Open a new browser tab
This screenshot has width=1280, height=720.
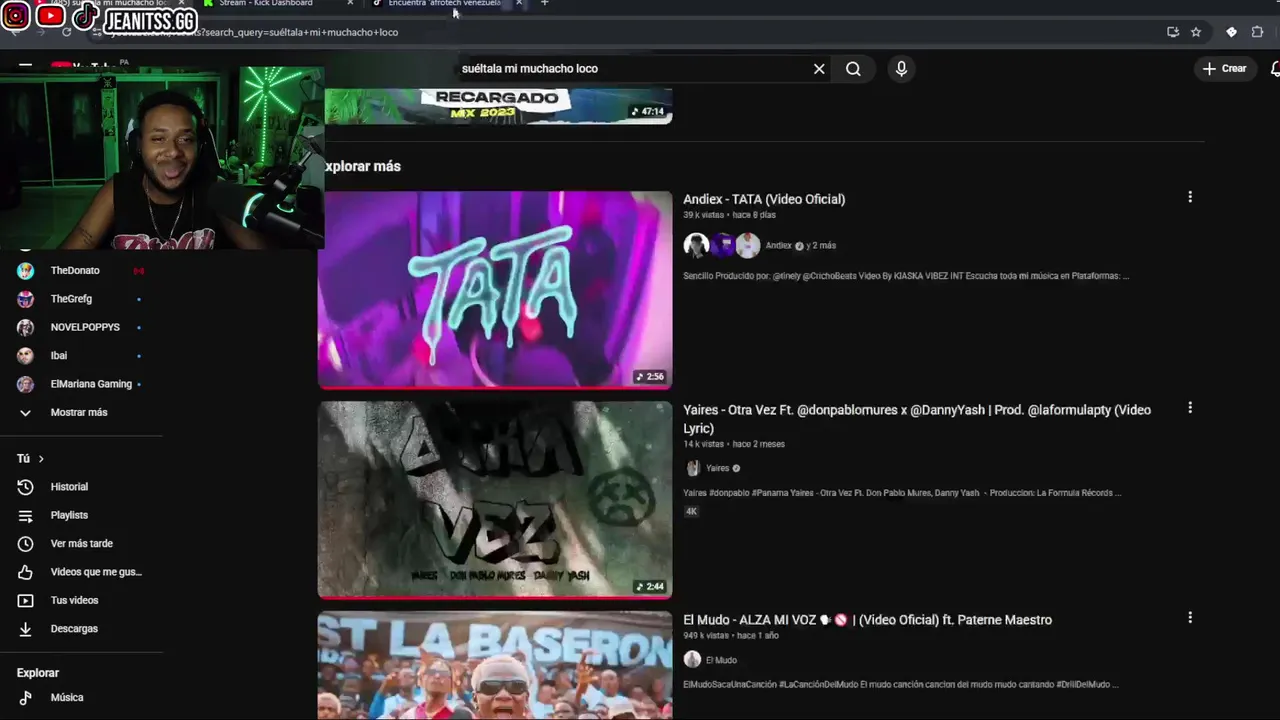tap(544, 4)
